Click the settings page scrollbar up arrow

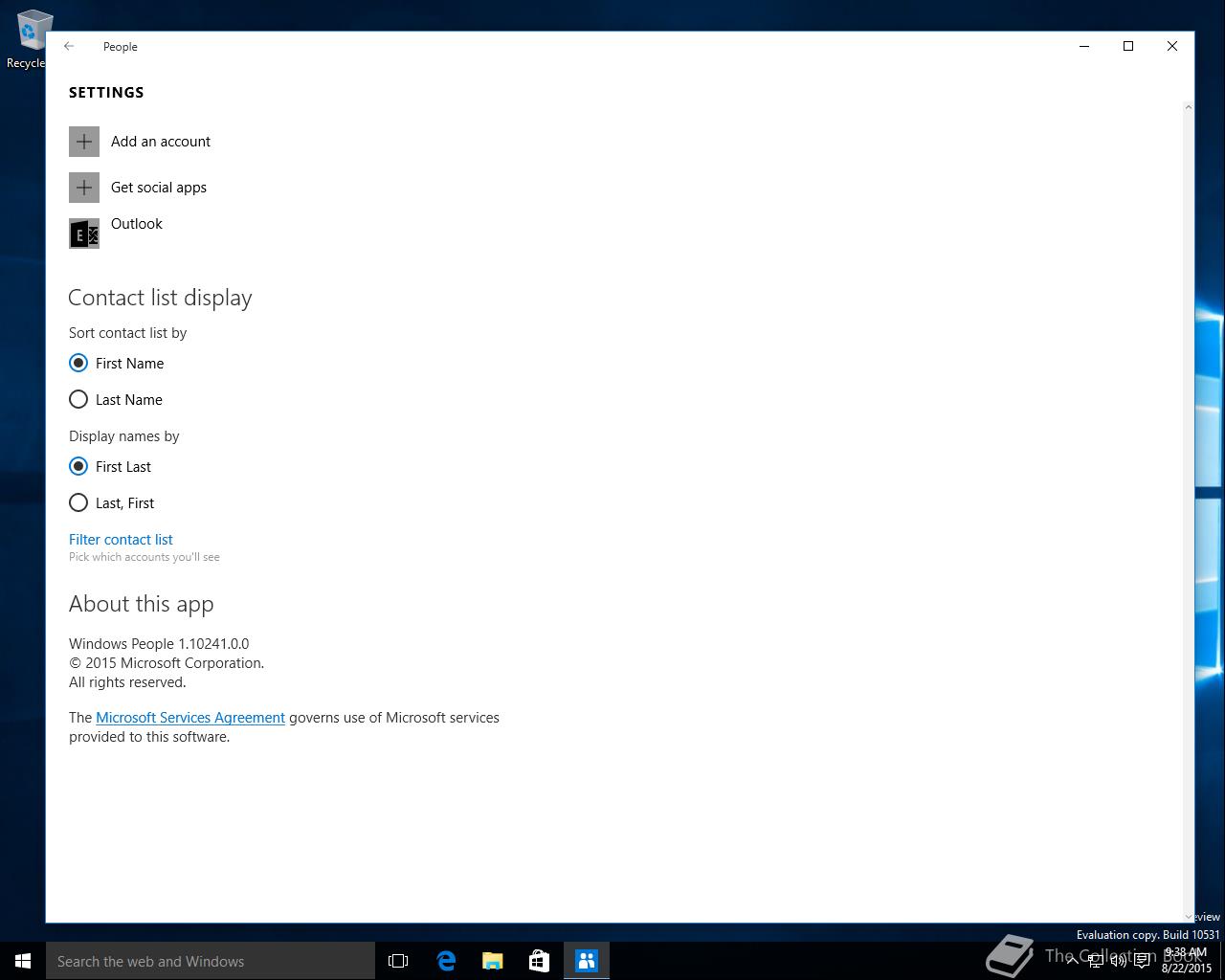1189,107
